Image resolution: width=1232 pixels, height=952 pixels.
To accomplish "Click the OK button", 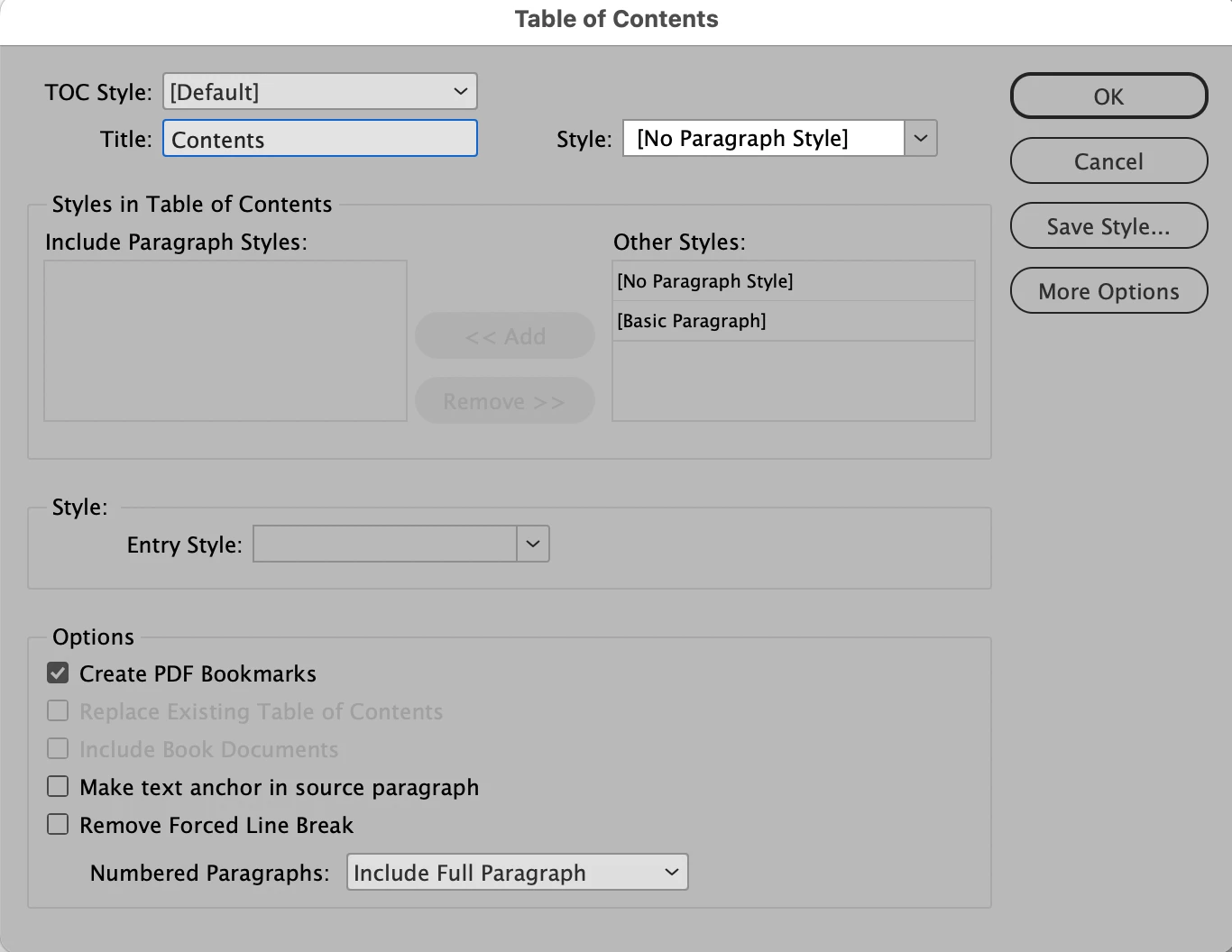I will point(1108,96).
